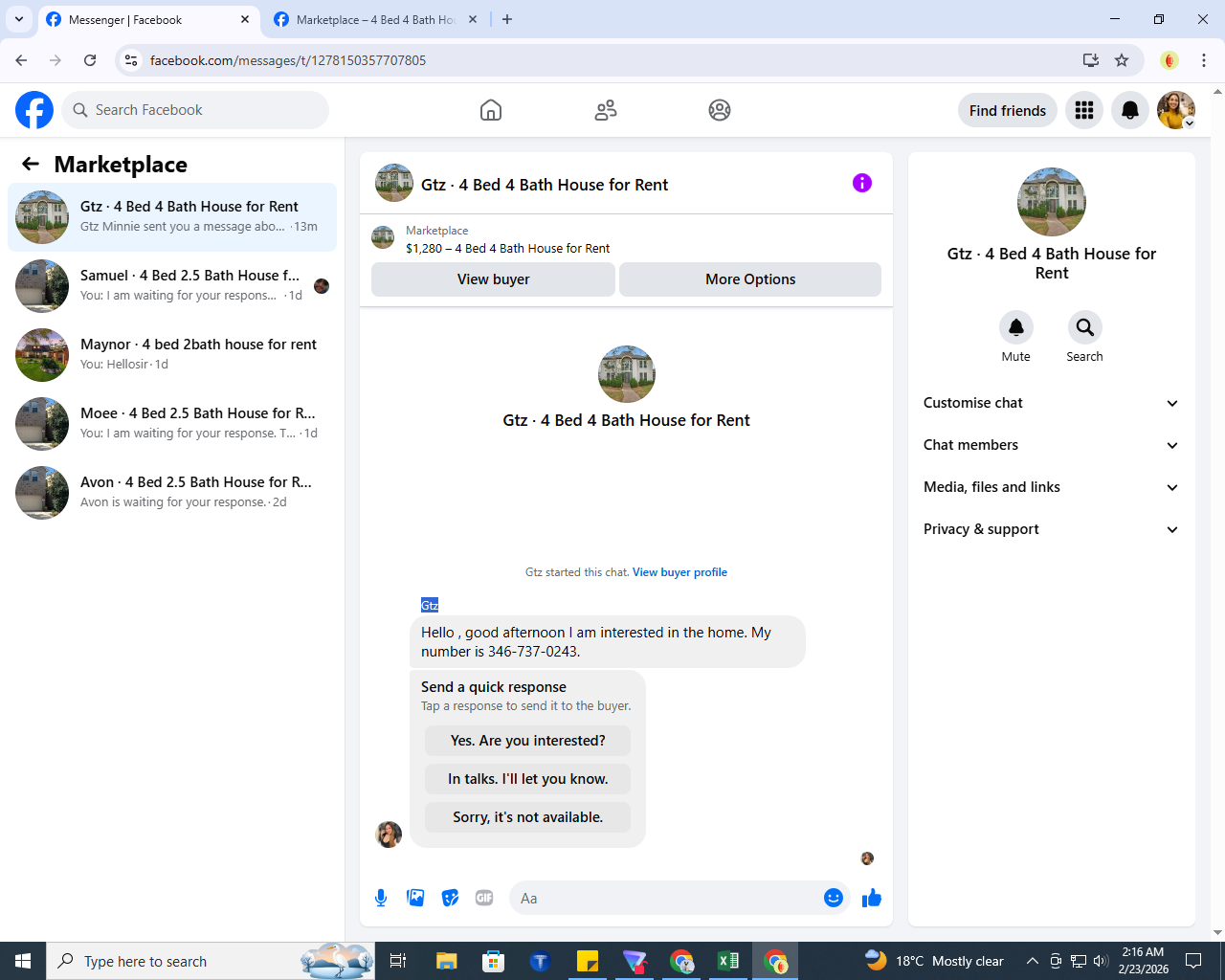Go back with Marketplace arrow
This screenshot has height=980, width=1225.
point(31,164)
